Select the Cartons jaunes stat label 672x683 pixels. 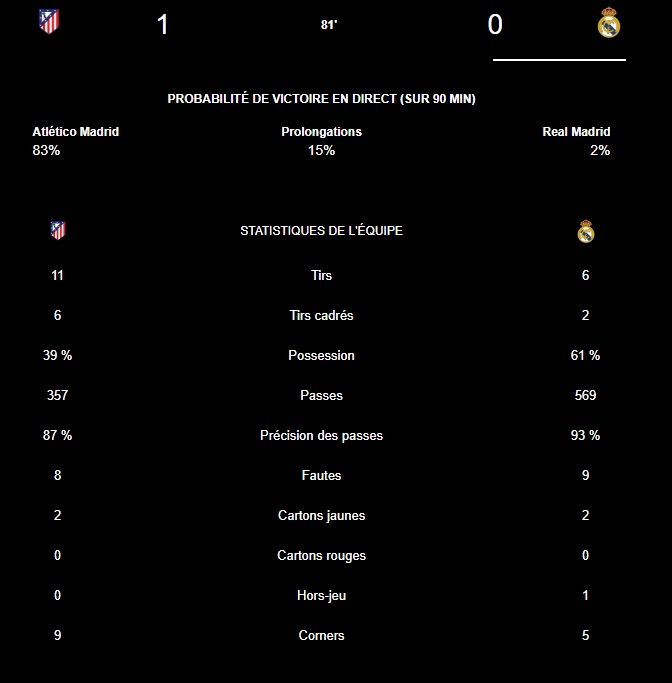coord(321,515)
